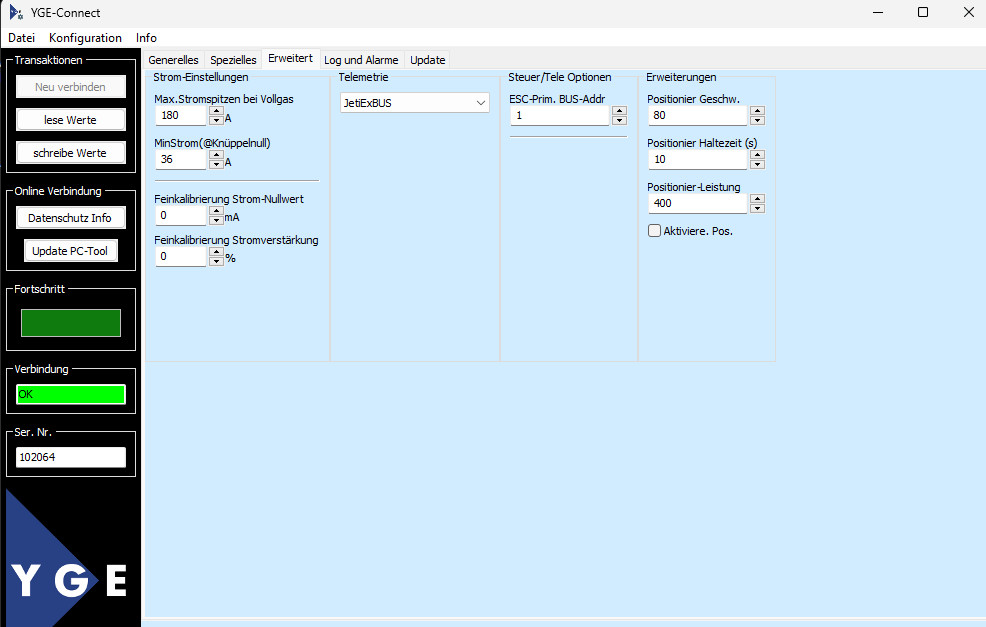Click the MinStrom input showing 36
Image resolution: width=986 pixels, height=627 pixels.
click(181, 160)
